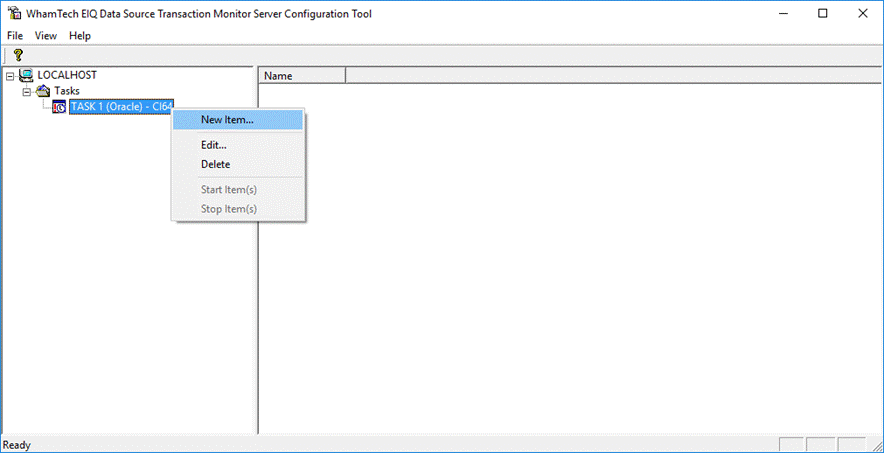Image resolution: width=884 pixels, height=453 pixels.
Task: Click the yellow question mark Help toolbar icon
Action: click(x=18, y=55)
